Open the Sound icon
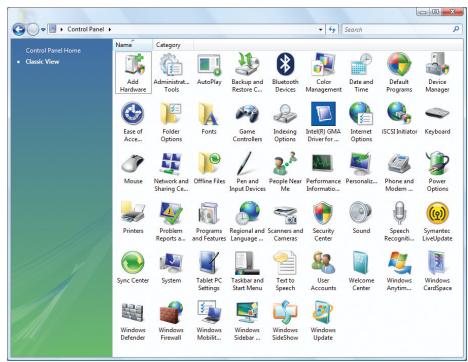The image size is (468, 362). coord(361,218)
